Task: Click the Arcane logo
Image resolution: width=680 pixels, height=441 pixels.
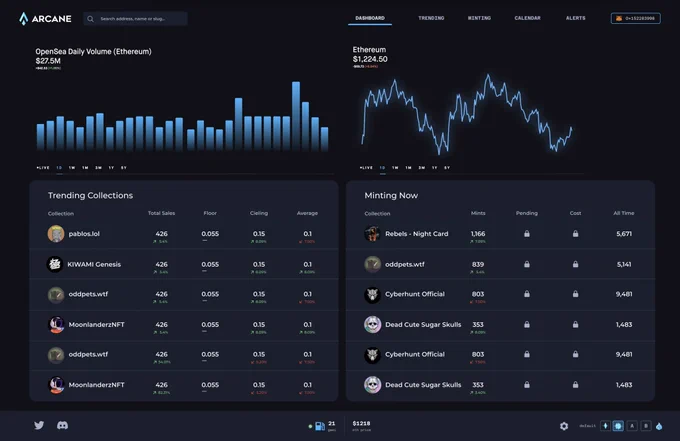Action: point(45,19)
